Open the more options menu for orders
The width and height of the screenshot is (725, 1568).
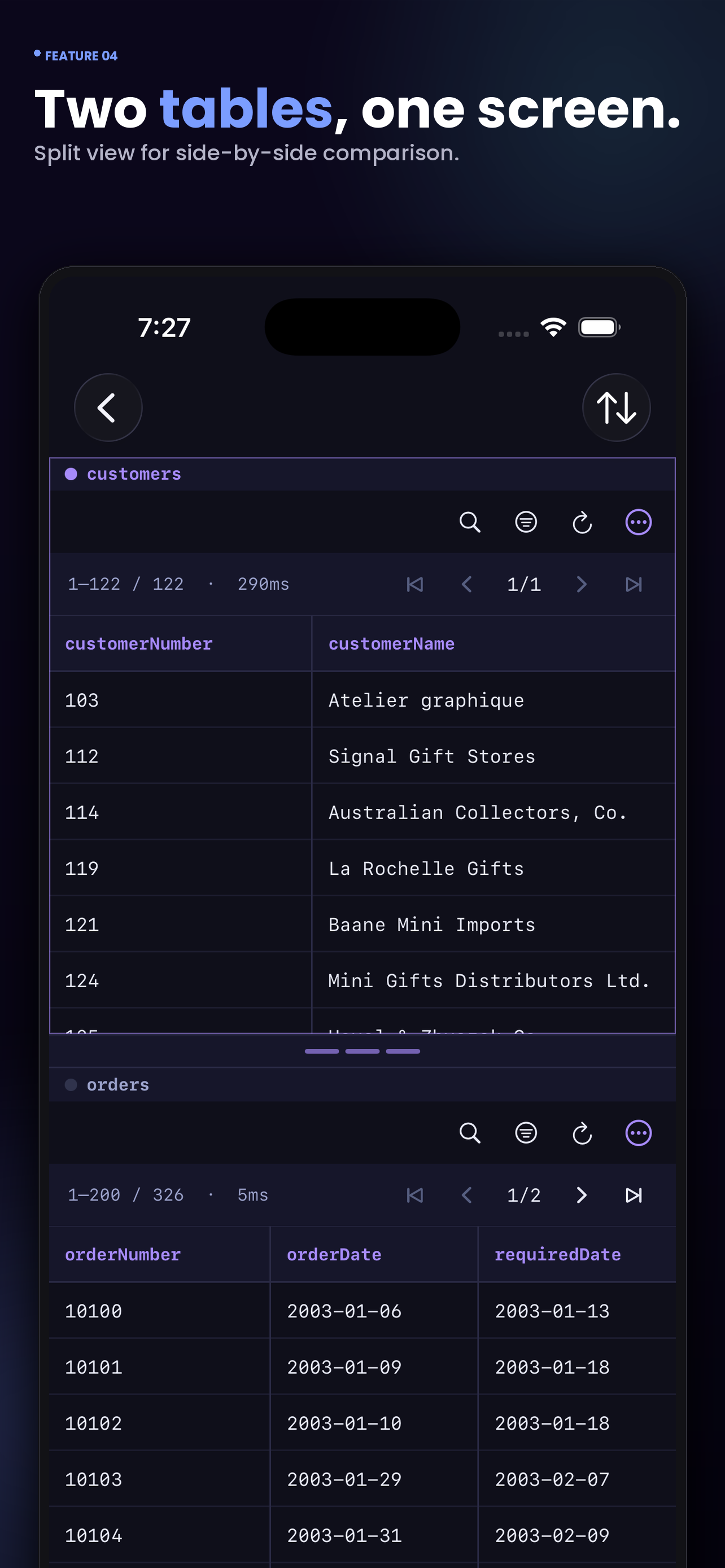[639, 1133]
